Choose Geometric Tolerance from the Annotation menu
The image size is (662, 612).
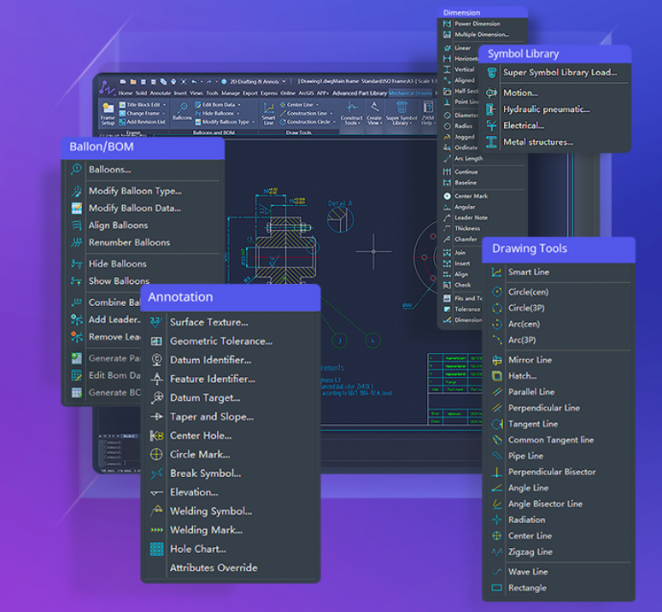pos(222,341)
